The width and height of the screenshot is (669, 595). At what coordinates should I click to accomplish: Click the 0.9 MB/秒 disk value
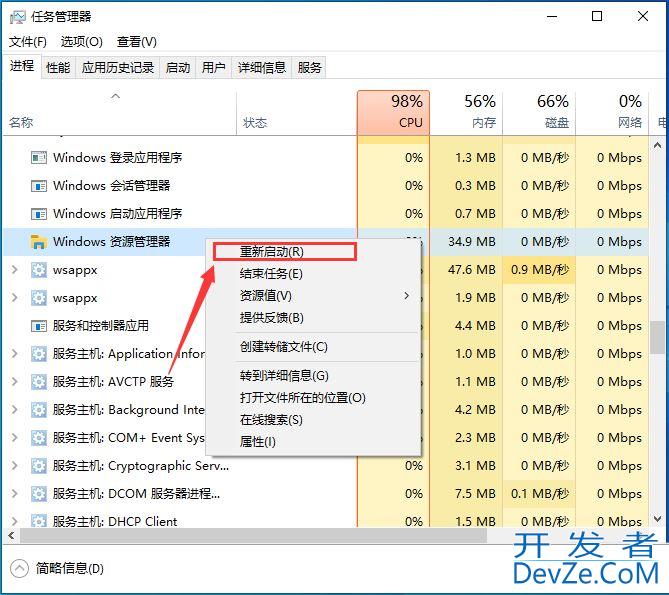pos(540,270)
